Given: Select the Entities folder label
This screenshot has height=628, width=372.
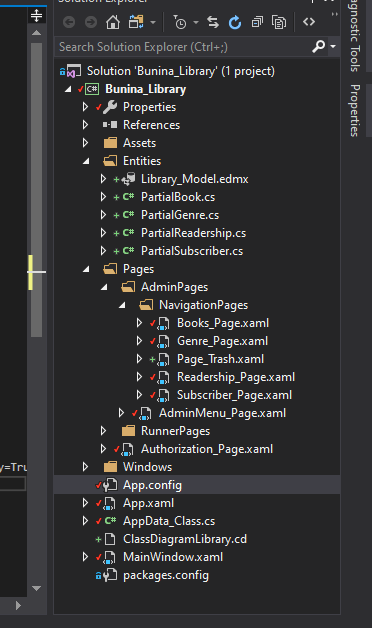Looking at the screenshot, I should click(142, 161).
